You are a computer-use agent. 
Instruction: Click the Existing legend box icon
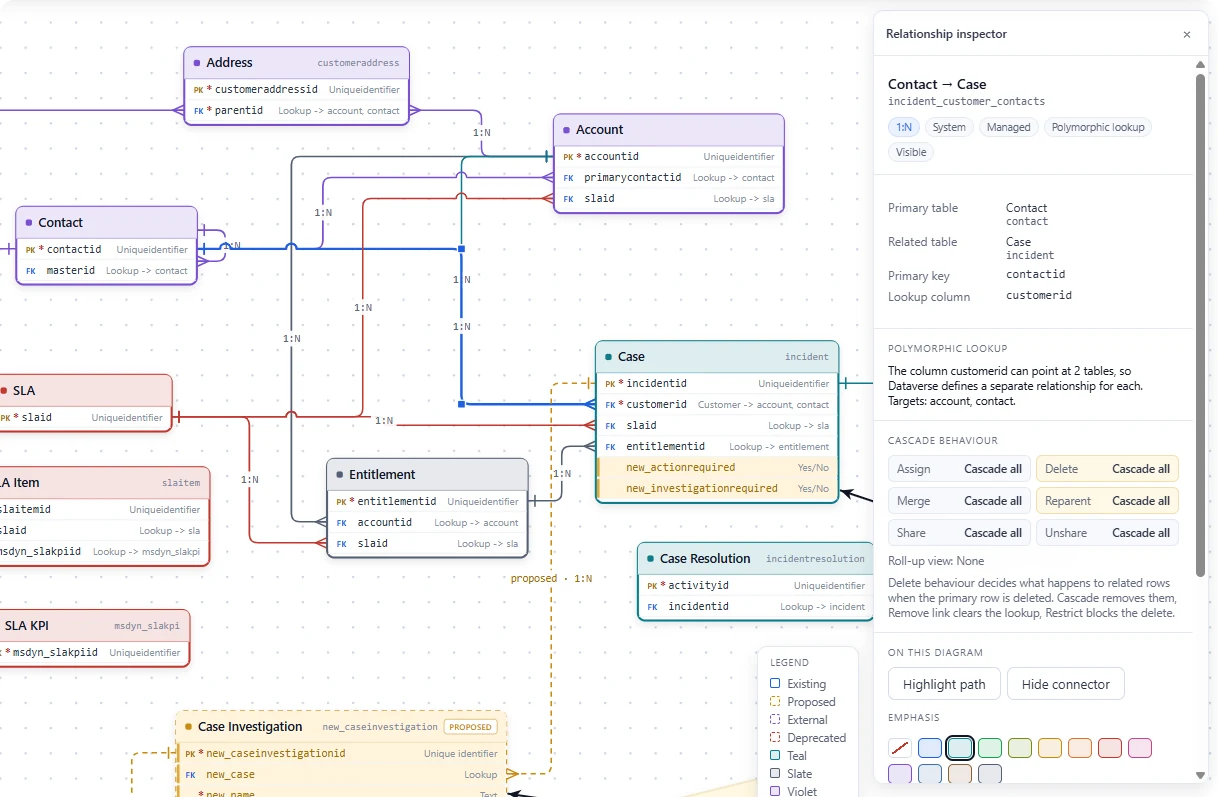point(775,684)
